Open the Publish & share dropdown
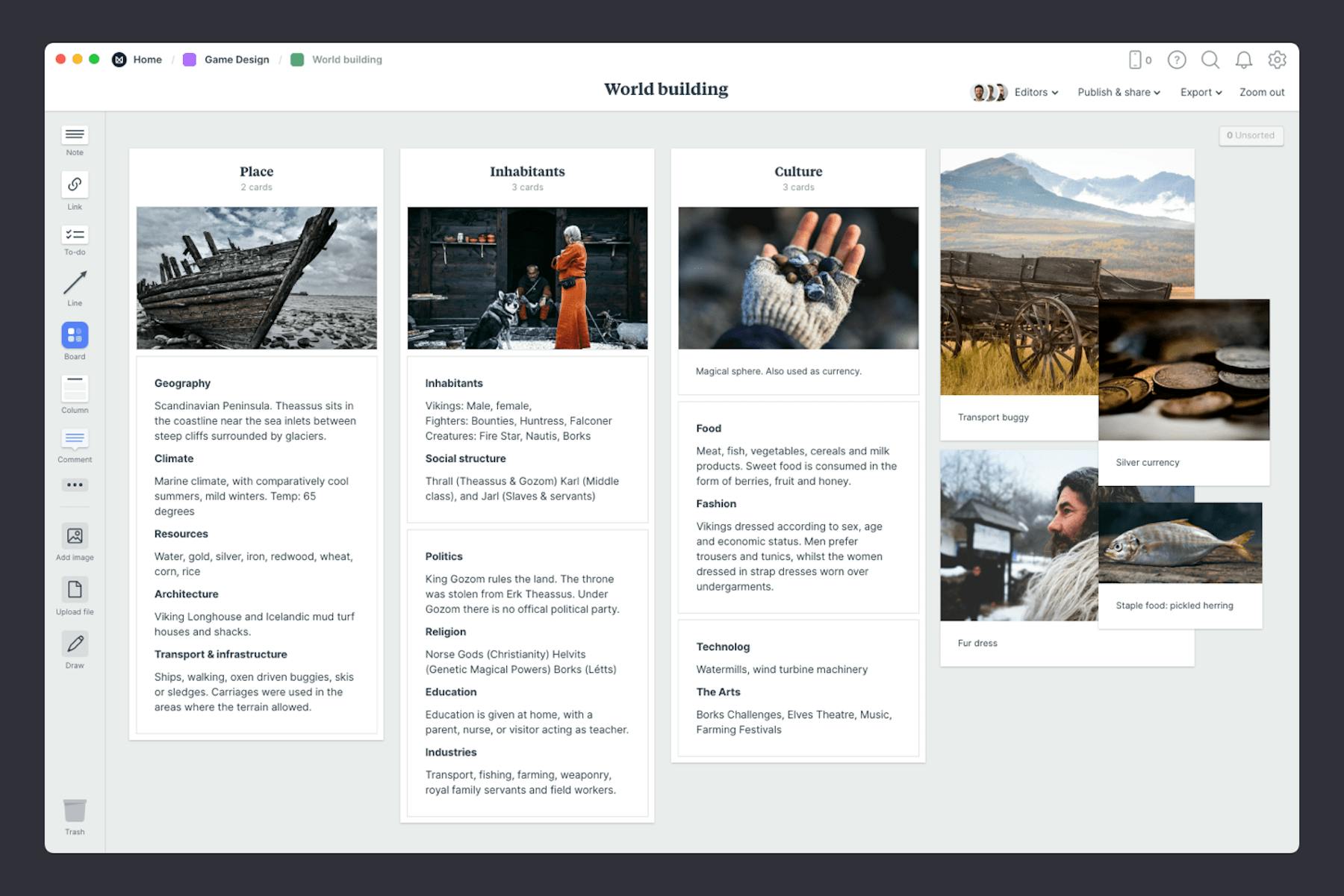 [1119, 92]
